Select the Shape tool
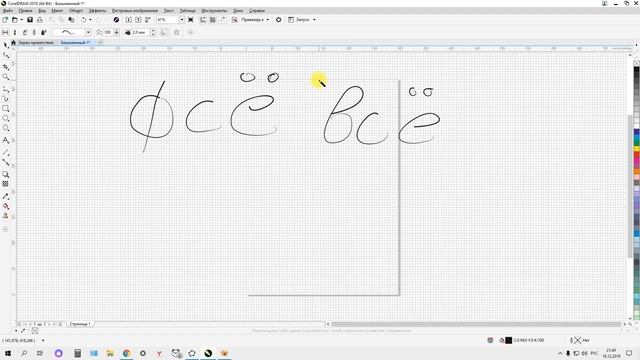This screenshot has height=360, width=640. [6, 56]
